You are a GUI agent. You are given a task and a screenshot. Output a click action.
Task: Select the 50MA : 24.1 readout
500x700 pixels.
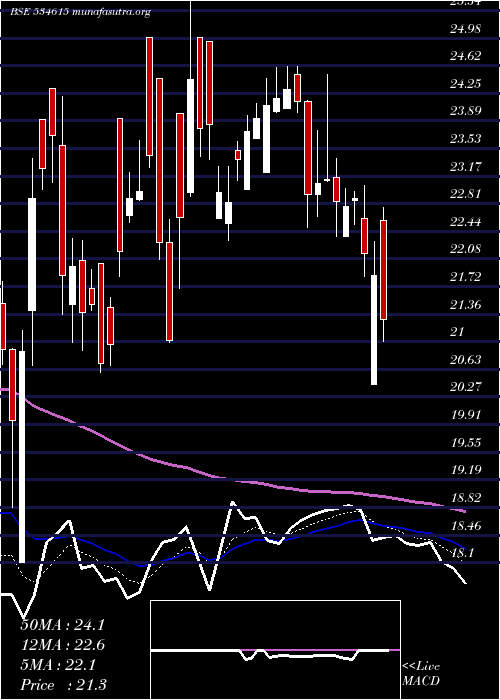pos(62,625)
